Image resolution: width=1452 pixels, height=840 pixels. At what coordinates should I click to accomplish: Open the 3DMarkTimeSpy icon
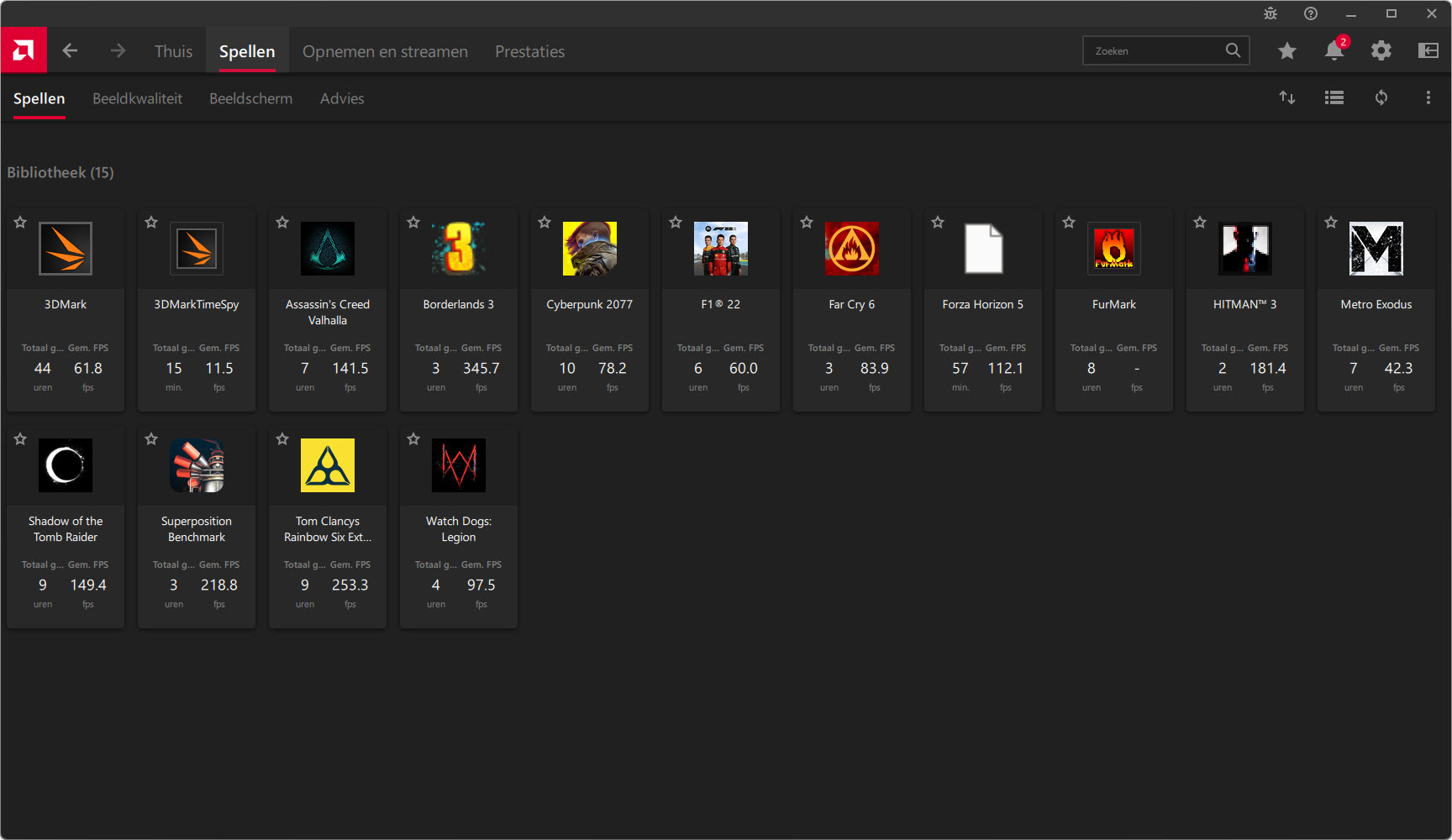197,249
